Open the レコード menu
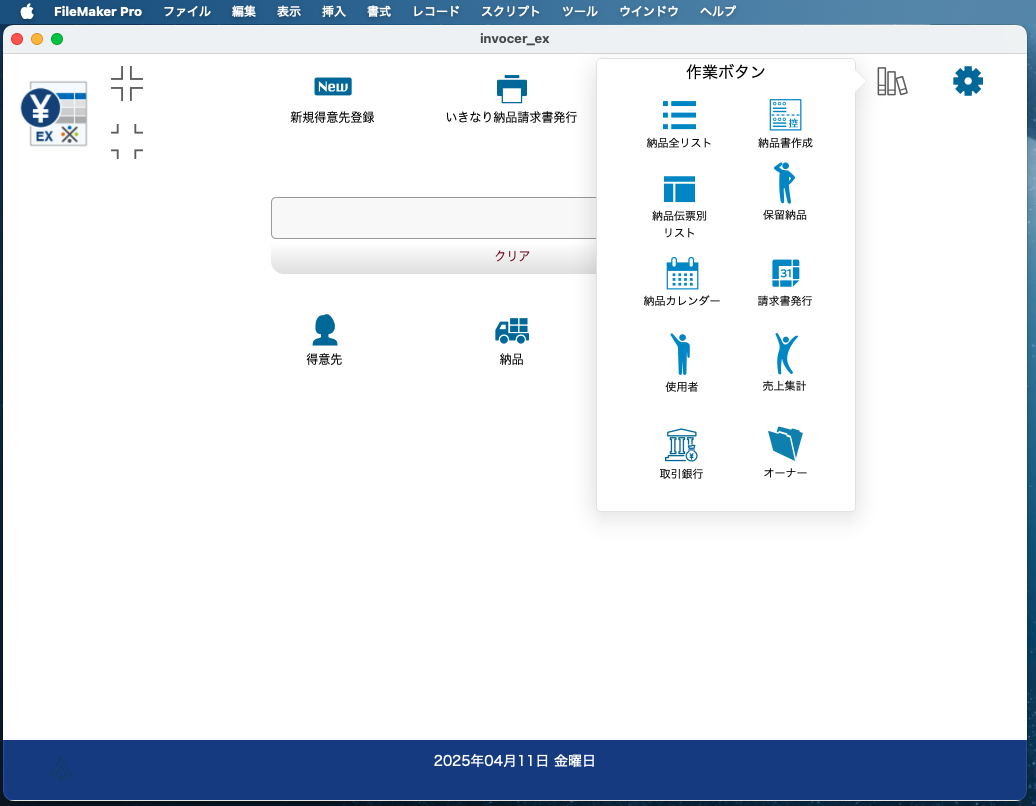Image resolution: width=1036 pixels, height=806 pixels. coord(436,12)
